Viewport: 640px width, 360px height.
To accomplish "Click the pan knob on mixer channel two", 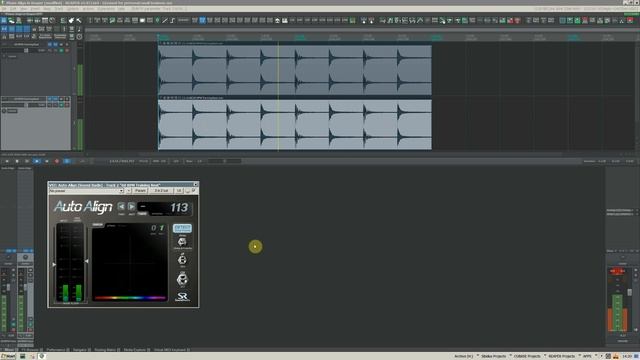I will [25, 257].
